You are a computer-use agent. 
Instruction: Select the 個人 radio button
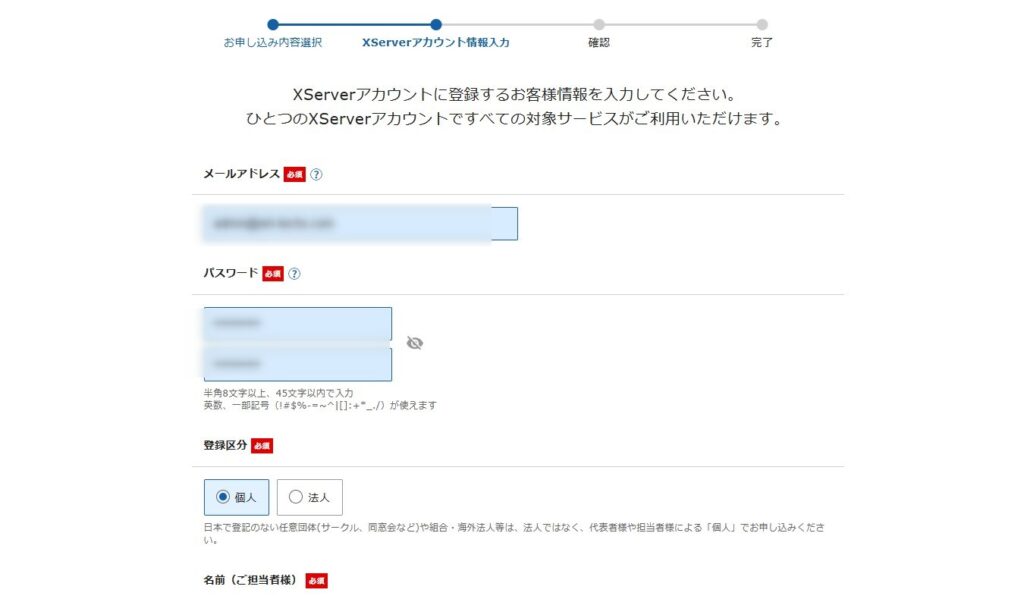pyautogui.click(x=223, y=497)
